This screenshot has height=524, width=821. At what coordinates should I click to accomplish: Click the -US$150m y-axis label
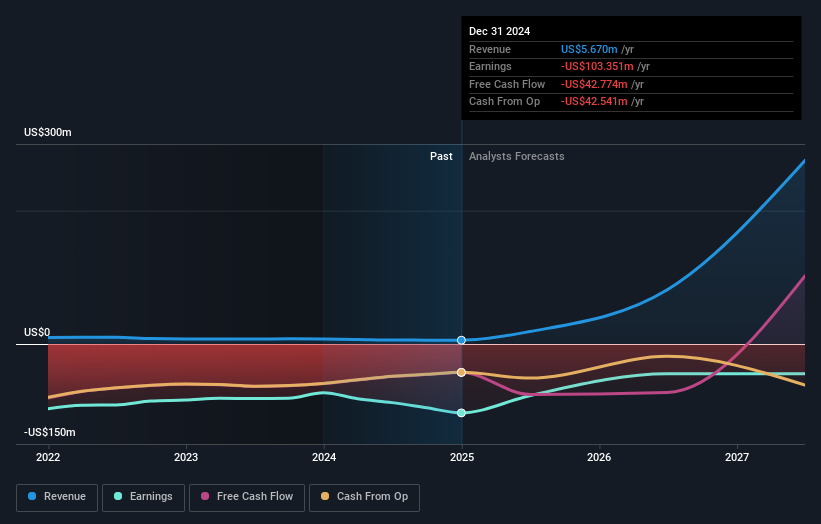coord(50,432)
